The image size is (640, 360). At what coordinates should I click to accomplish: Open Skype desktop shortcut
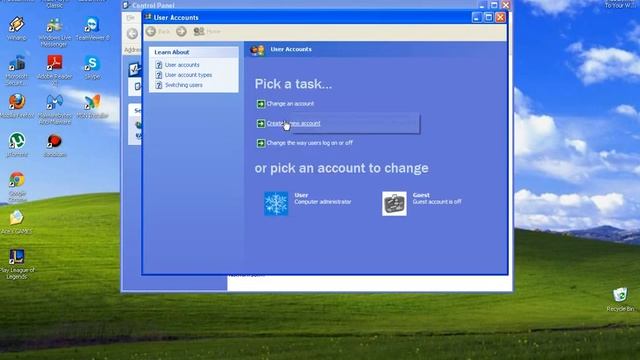pos(92,67)
